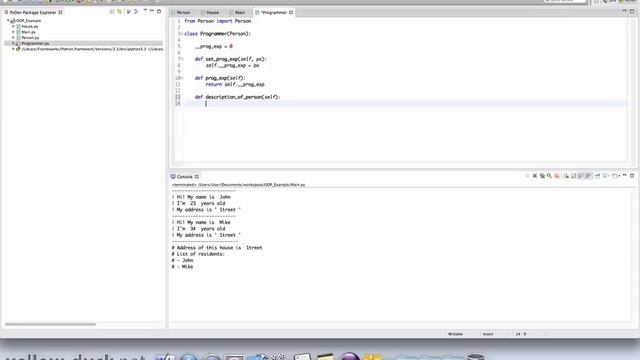Toggle Pin Console in the Console toolbar

(597, 176)
